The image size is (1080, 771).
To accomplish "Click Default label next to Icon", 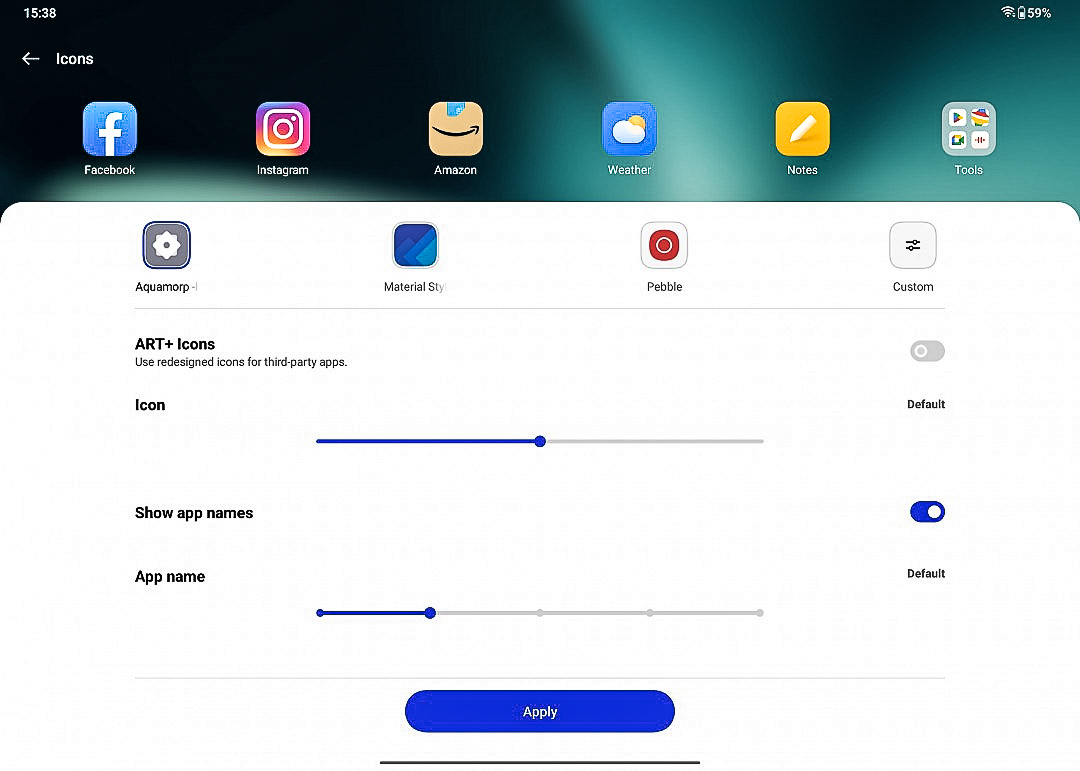I will coord(926,404).
